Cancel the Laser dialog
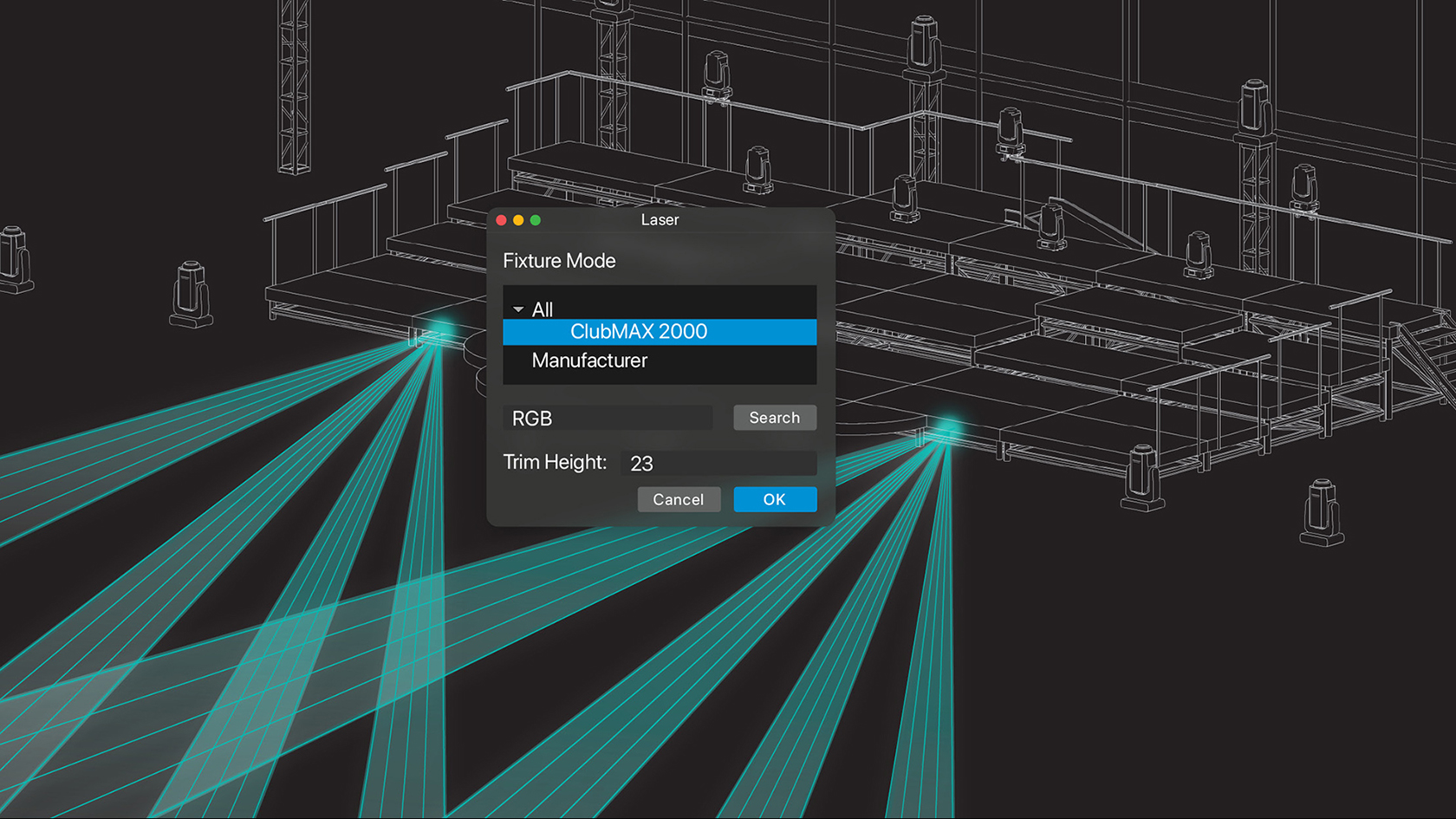 coord(678,499)
